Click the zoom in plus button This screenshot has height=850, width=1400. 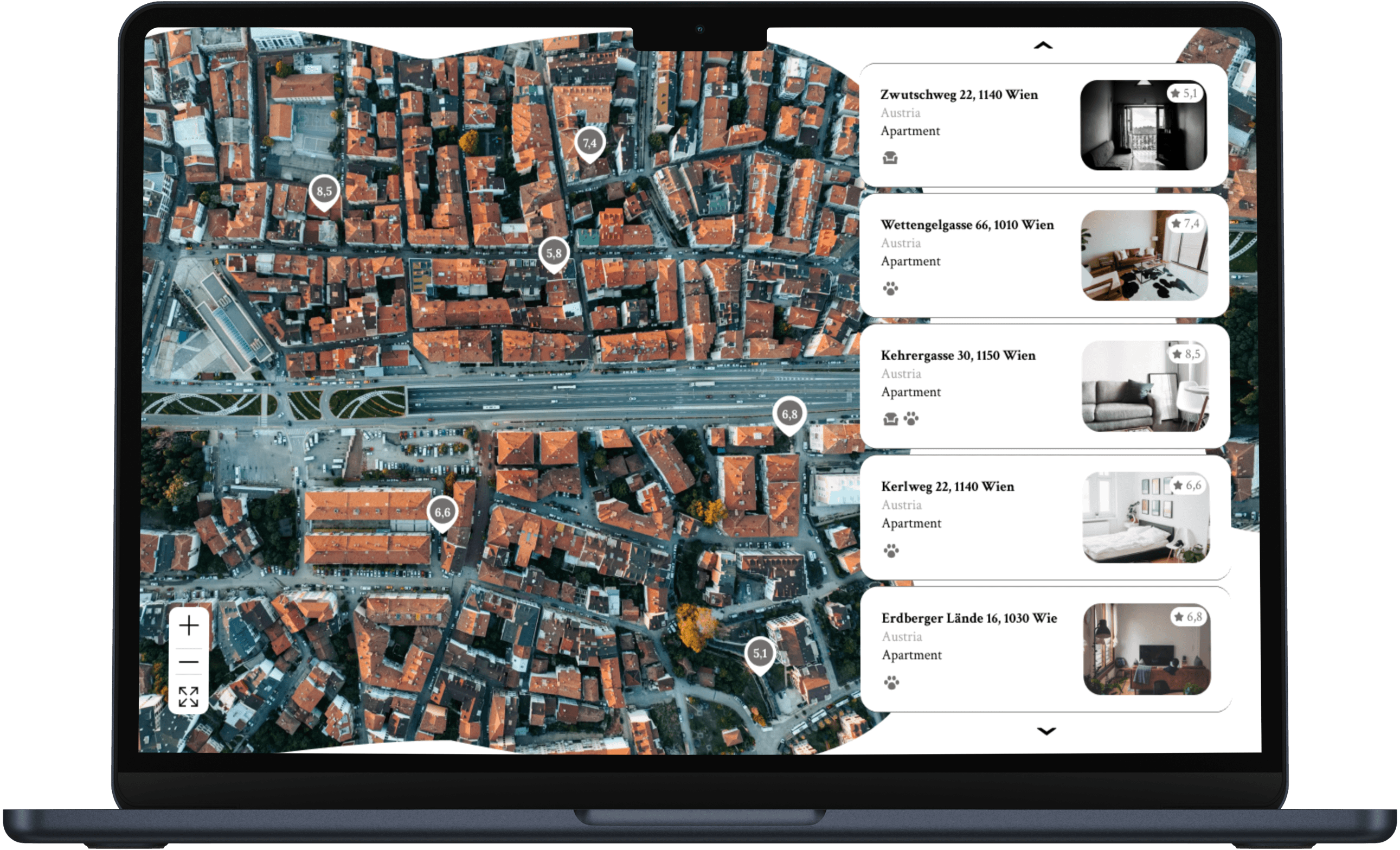[189, 626]
